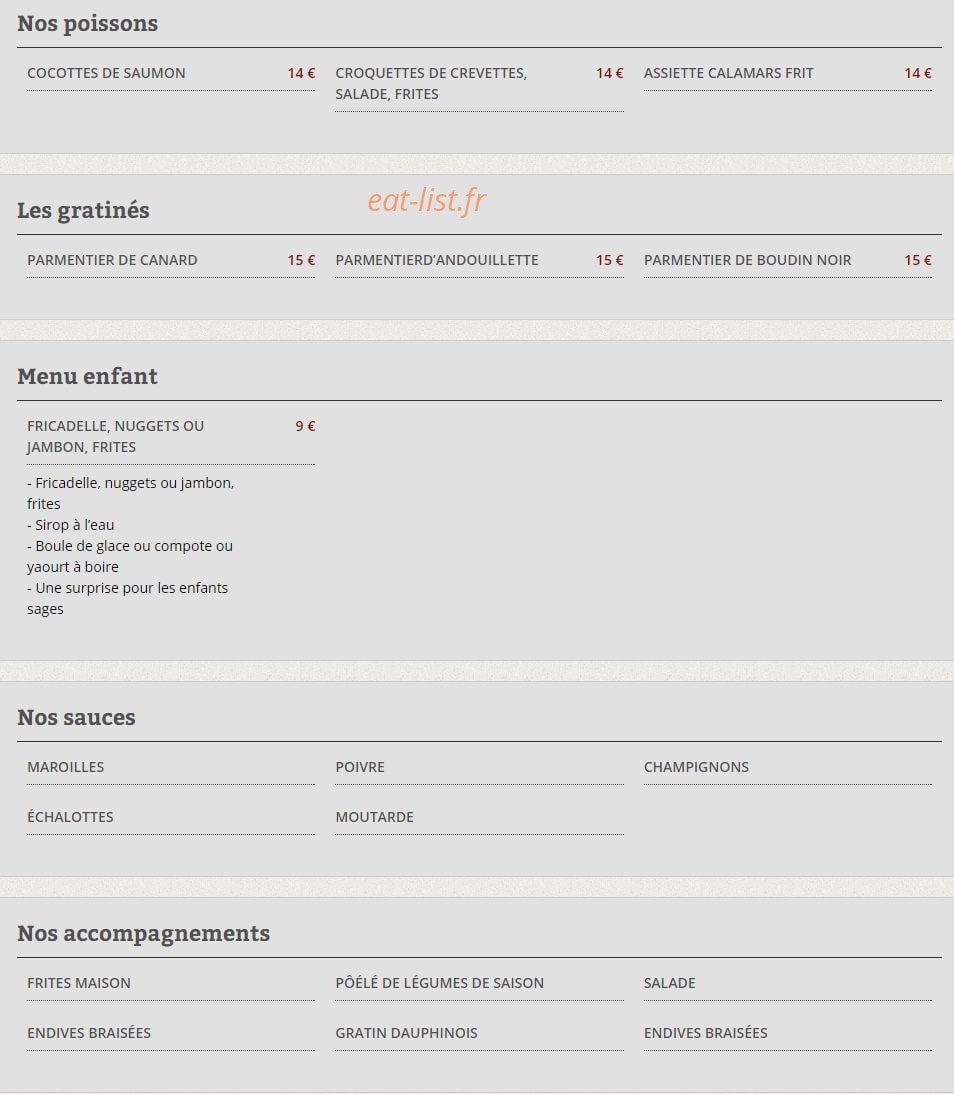The height and width of the screenshot is (1094, 954).
Task: Click the Cocottes de Saumon menu item
Action: (106, 73)
